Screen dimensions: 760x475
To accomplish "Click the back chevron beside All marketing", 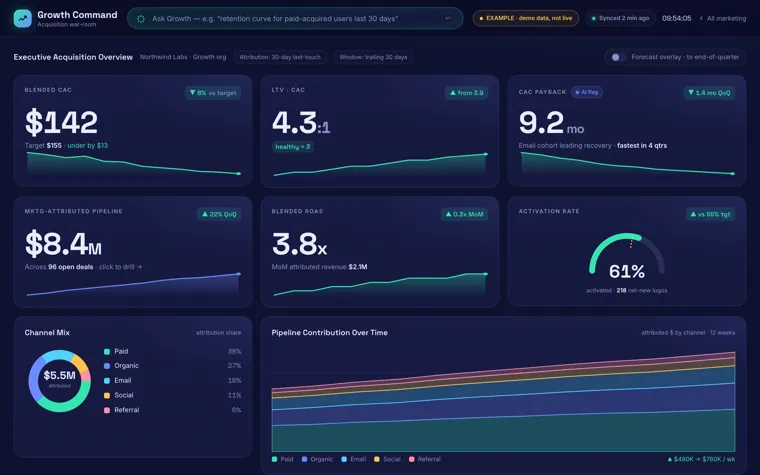I will coord(701,18).
